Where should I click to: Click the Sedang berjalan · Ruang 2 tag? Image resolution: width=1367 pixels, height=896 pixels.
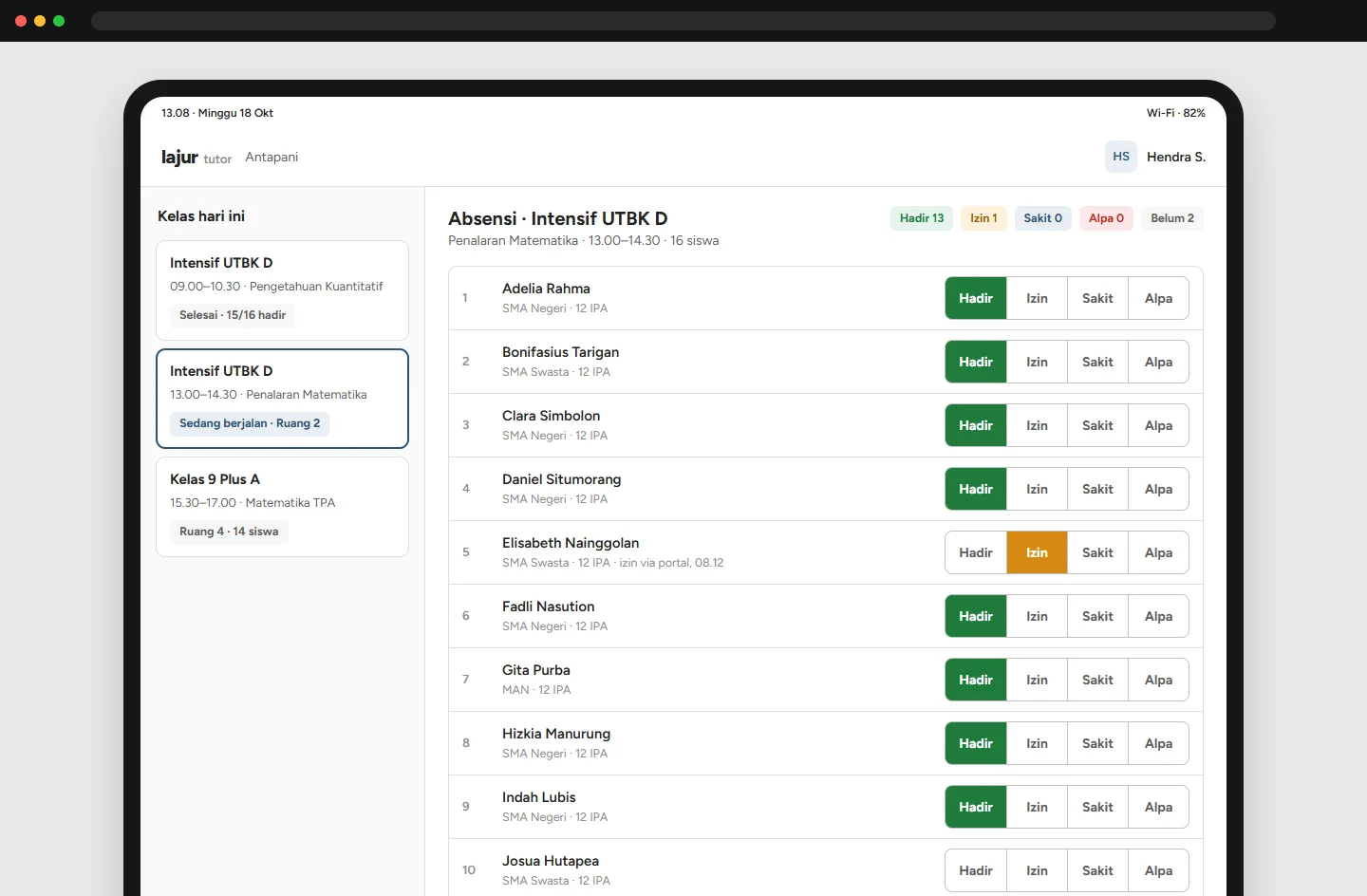[x=250, y=423]
